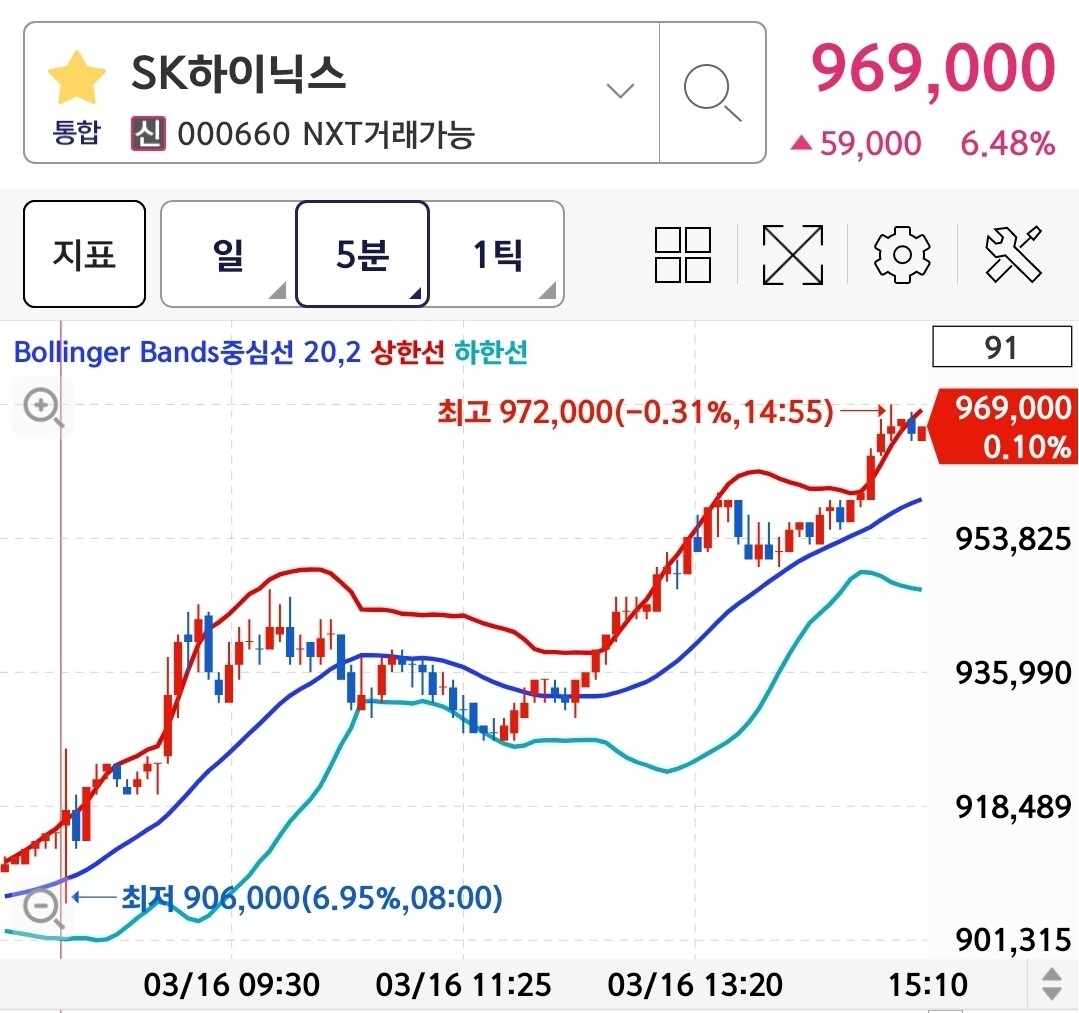Image resolution: width=1079 pixels, height=1013 pixels.
Task: Click the up/down stepper arrows by time axis
Action: tap(1052, 983)
